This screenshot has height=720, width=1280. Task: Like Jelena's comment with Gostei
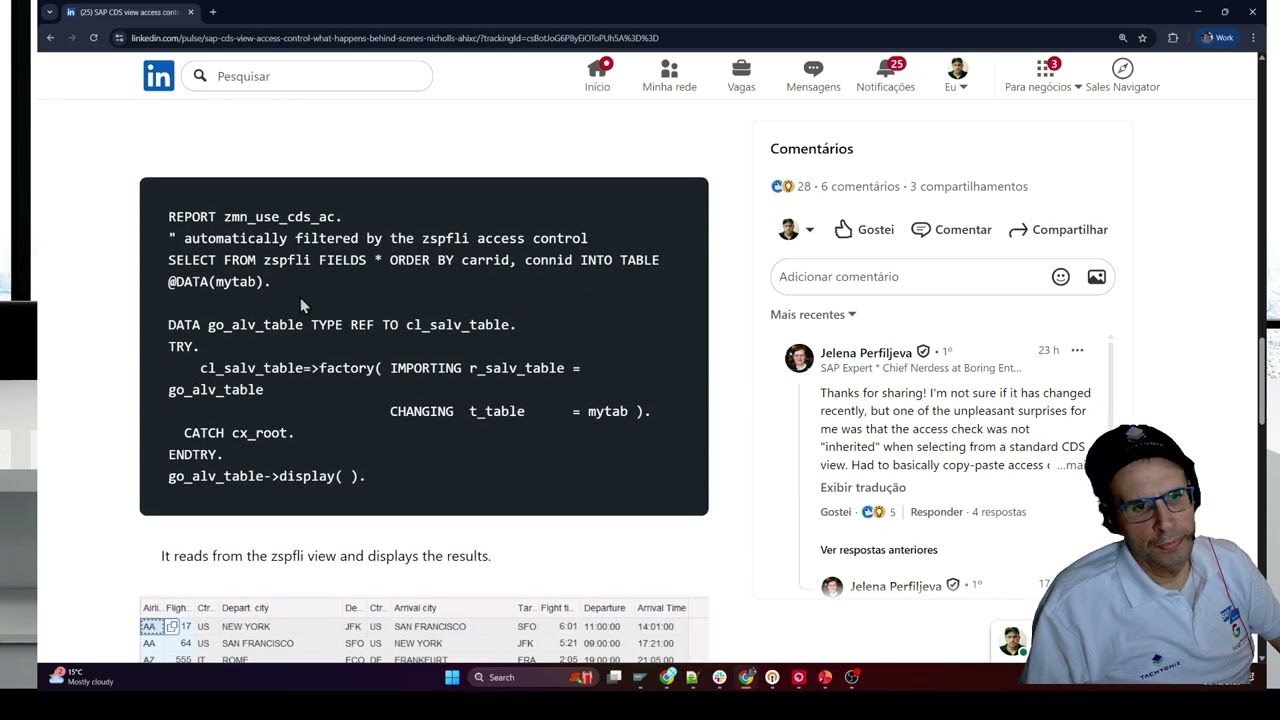pyautogui.click(x=835, y=512)
